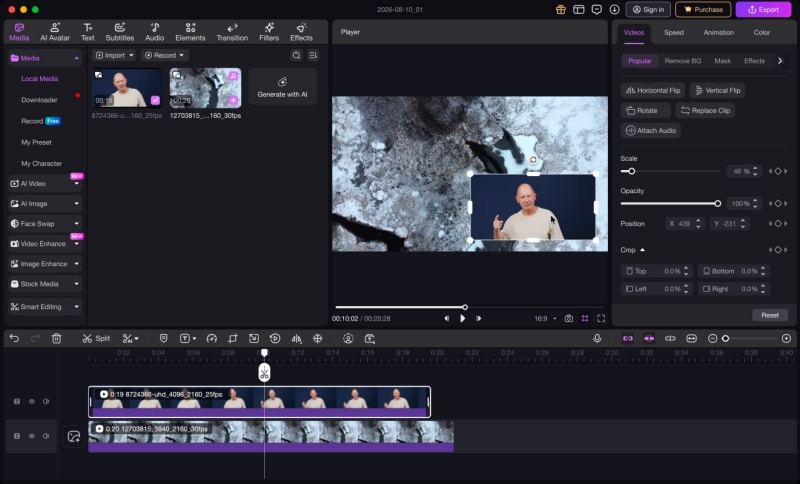Screen dimensions: 800x484
Task: Click the Attach Audio button
Action: click(651, 131)
